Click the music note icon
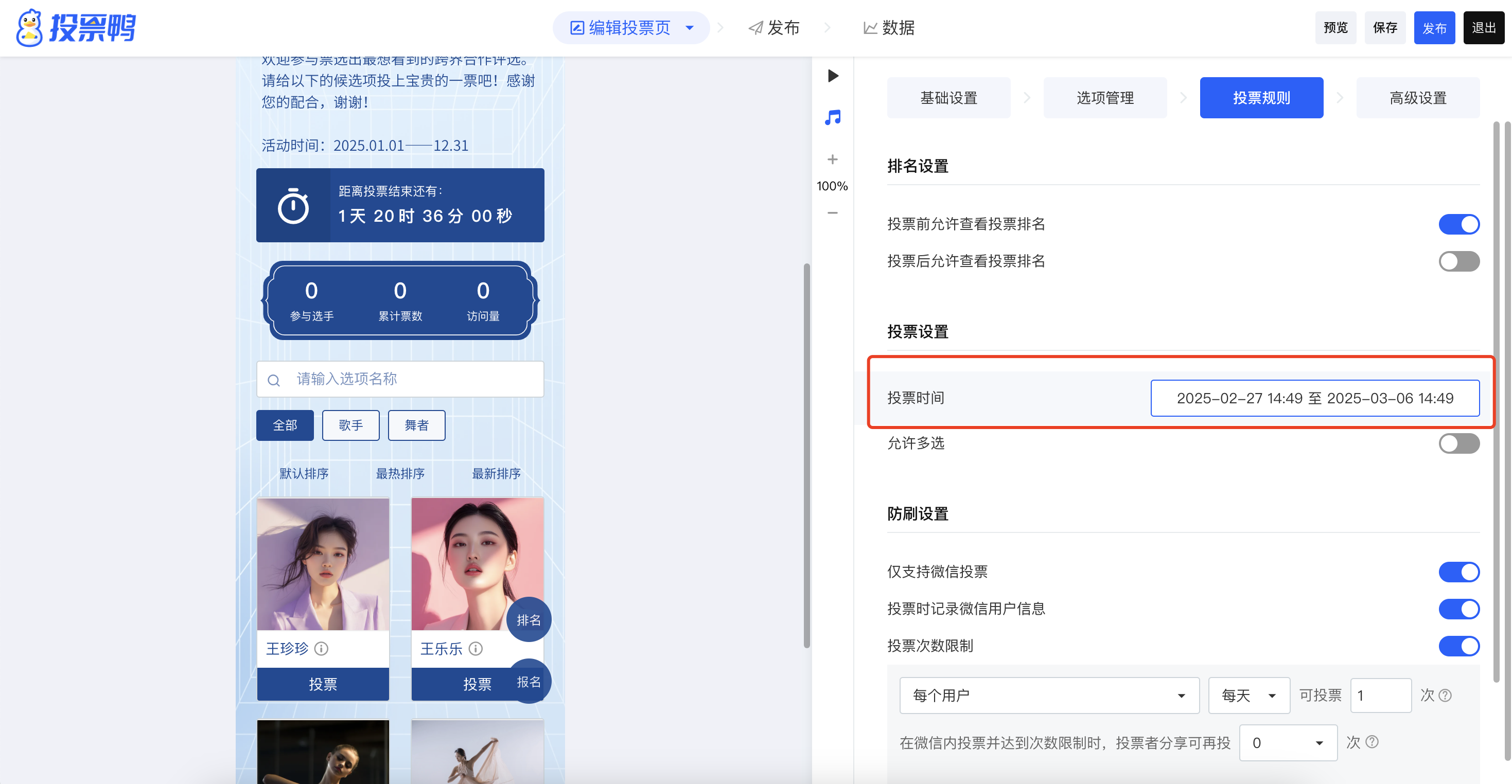 click(x=832, y=117)
